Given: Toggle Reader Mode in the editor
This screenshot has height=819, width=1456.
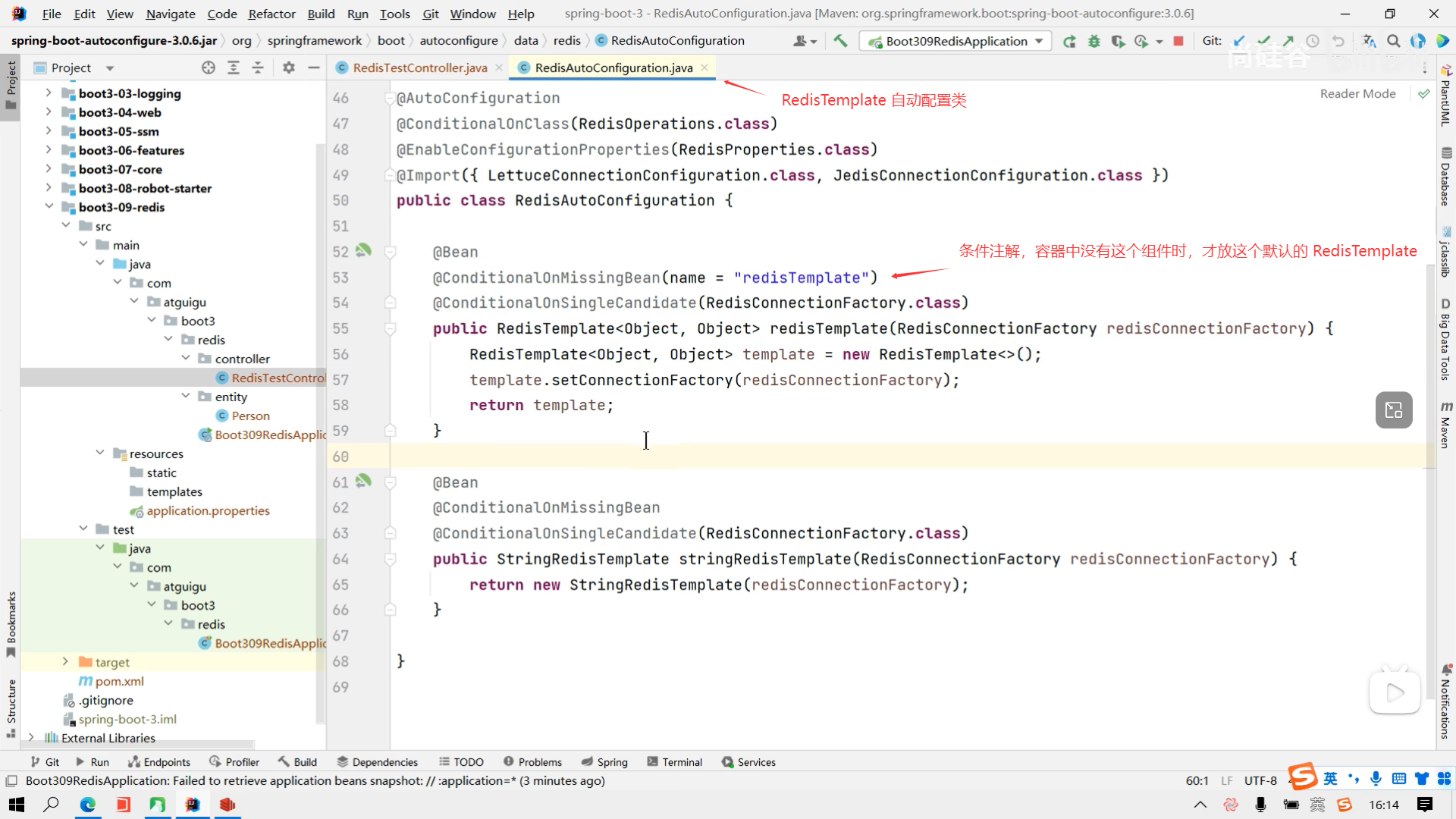Looking at the screenshot, I should (x=1357, y=93).
